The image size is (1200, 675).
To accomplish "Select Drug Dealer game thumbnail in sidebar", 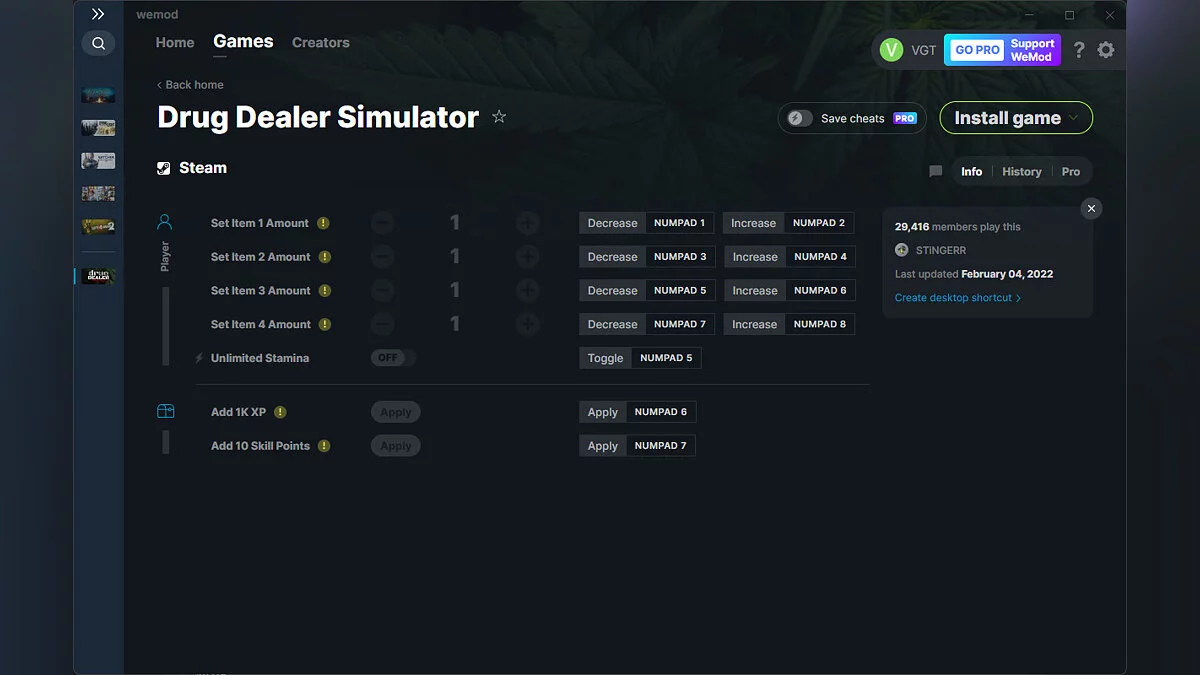I will [x=98, y=276].
